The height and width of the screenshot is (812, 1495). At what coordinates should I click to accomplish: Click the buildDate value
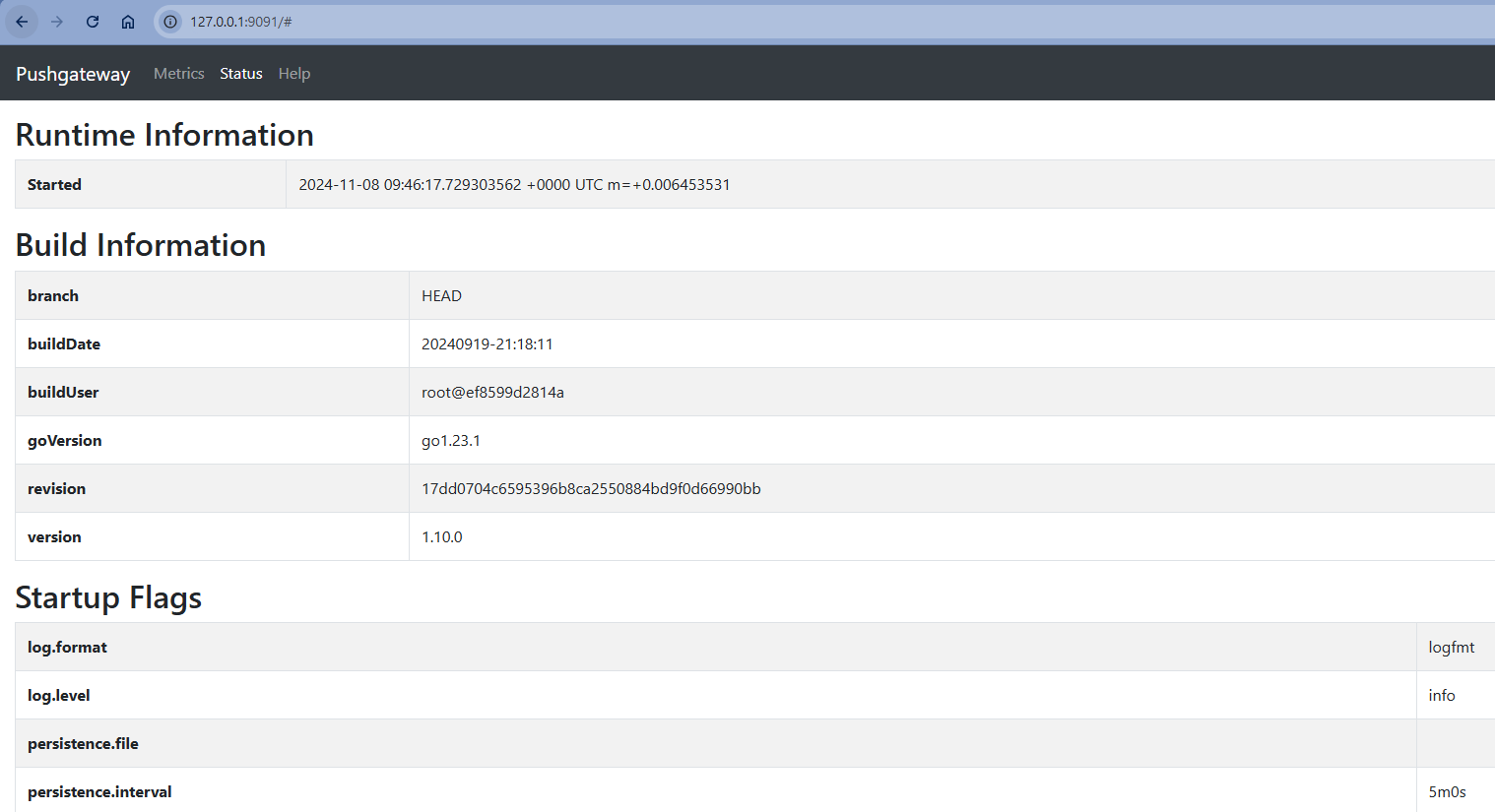[x=487, y=344]
